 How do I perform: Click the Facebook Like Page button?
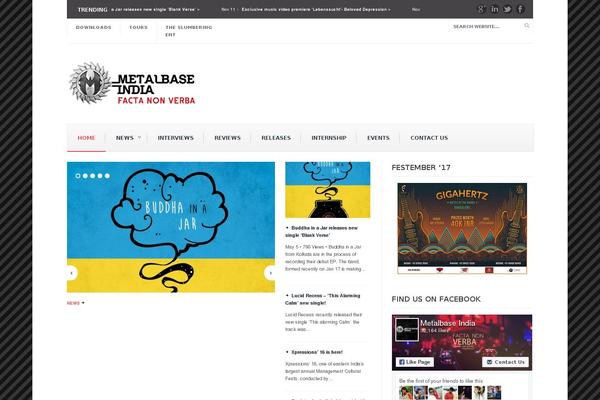[415, 362]
